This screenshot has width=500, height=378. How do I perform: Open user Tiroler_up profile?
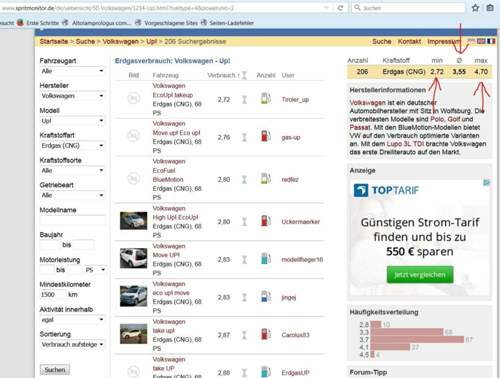[295, 99]
